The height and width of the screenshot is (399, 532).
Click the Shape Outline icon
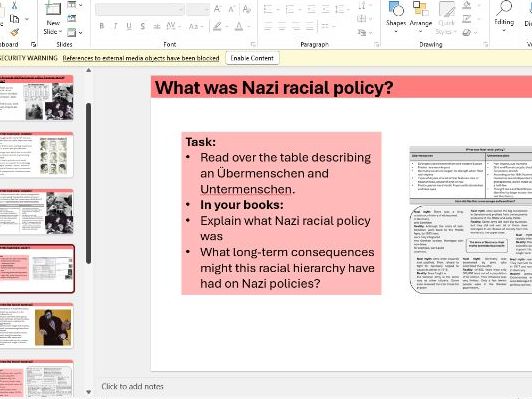pos(467,19)
